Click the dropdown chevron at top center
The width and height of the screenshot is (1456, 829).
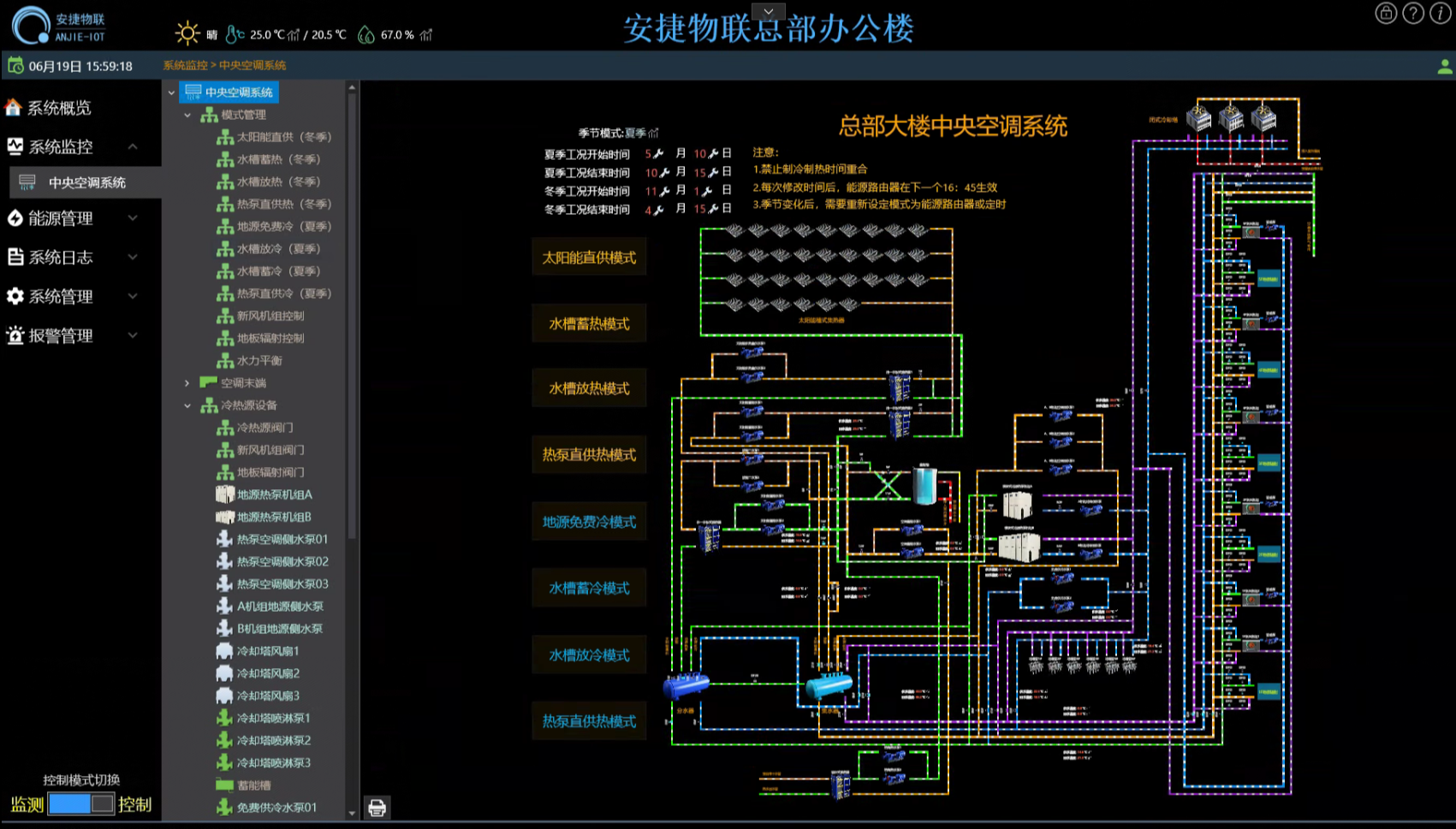coord(769,11)
